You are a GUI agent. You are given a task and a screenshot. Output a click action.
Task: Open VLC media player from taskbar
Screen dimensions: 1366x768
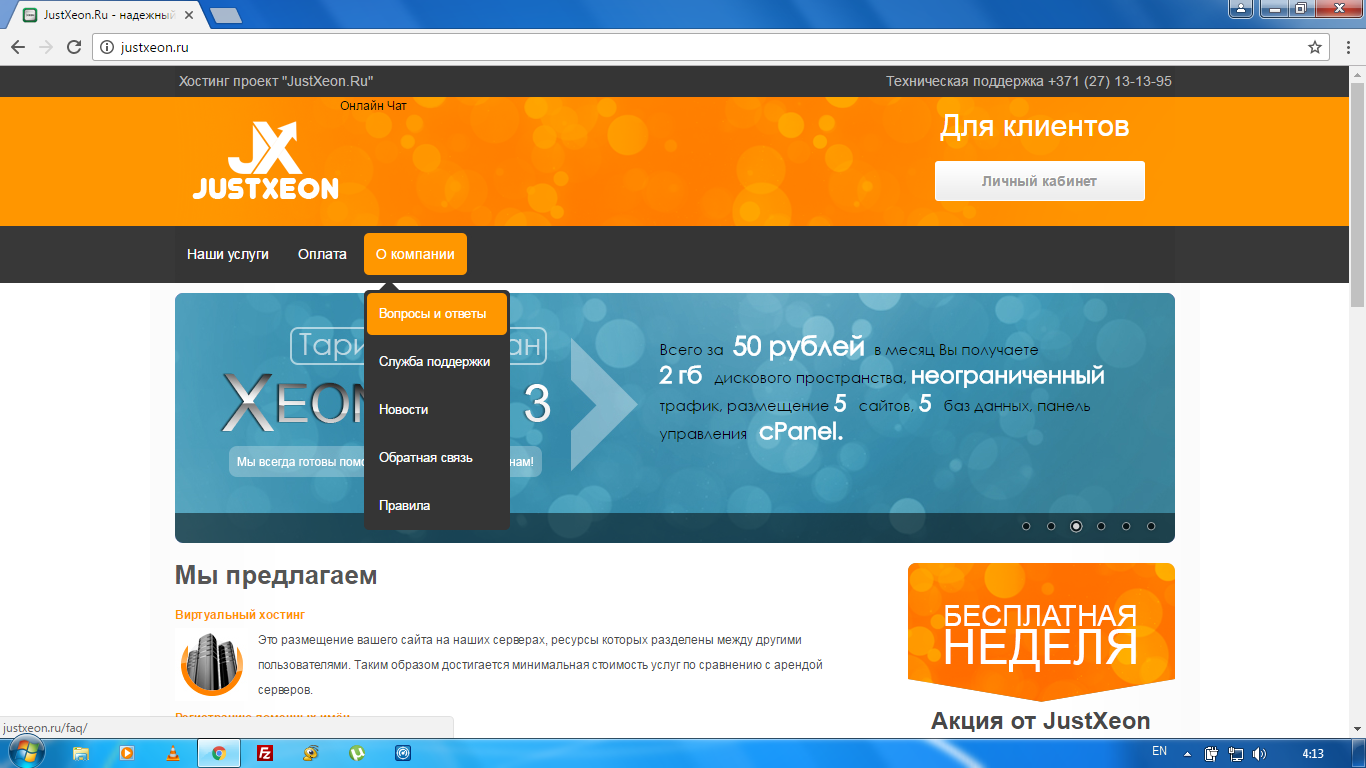[173, 754]
